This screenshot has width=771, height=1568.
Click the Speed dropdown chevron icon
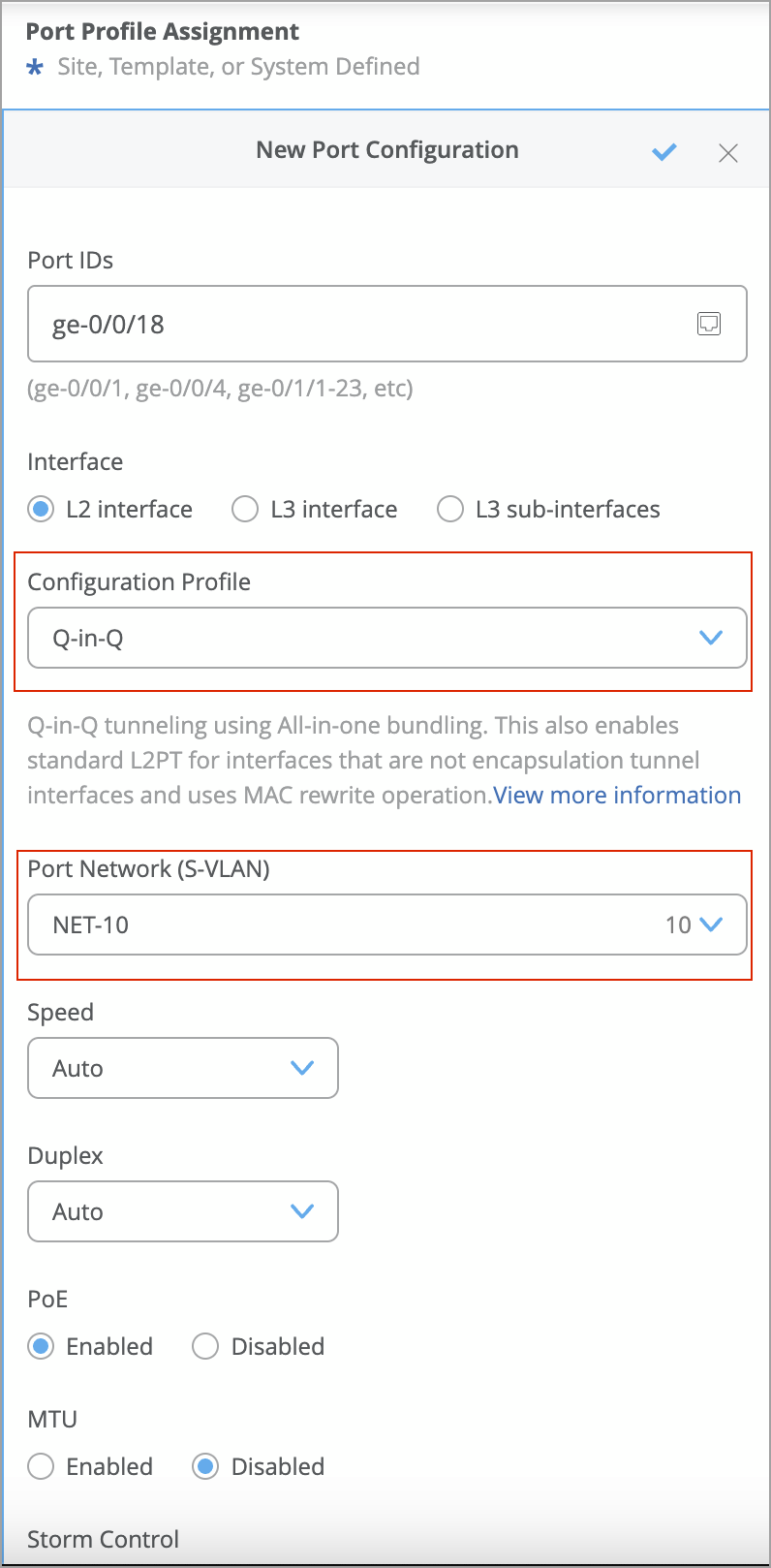[302, 1068]
